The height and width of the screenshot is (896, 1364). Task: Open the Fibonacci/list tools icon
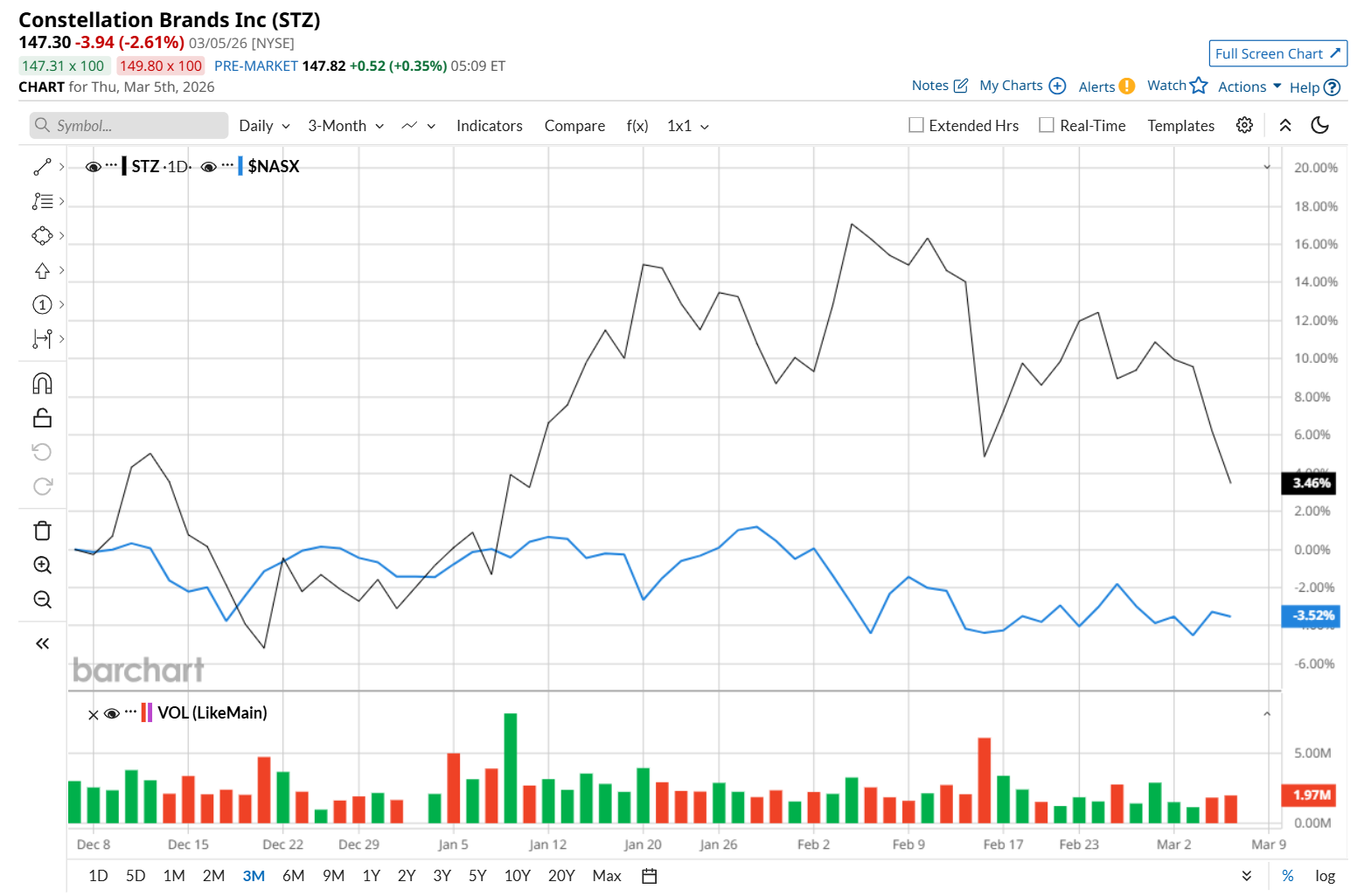pos(42,201)
